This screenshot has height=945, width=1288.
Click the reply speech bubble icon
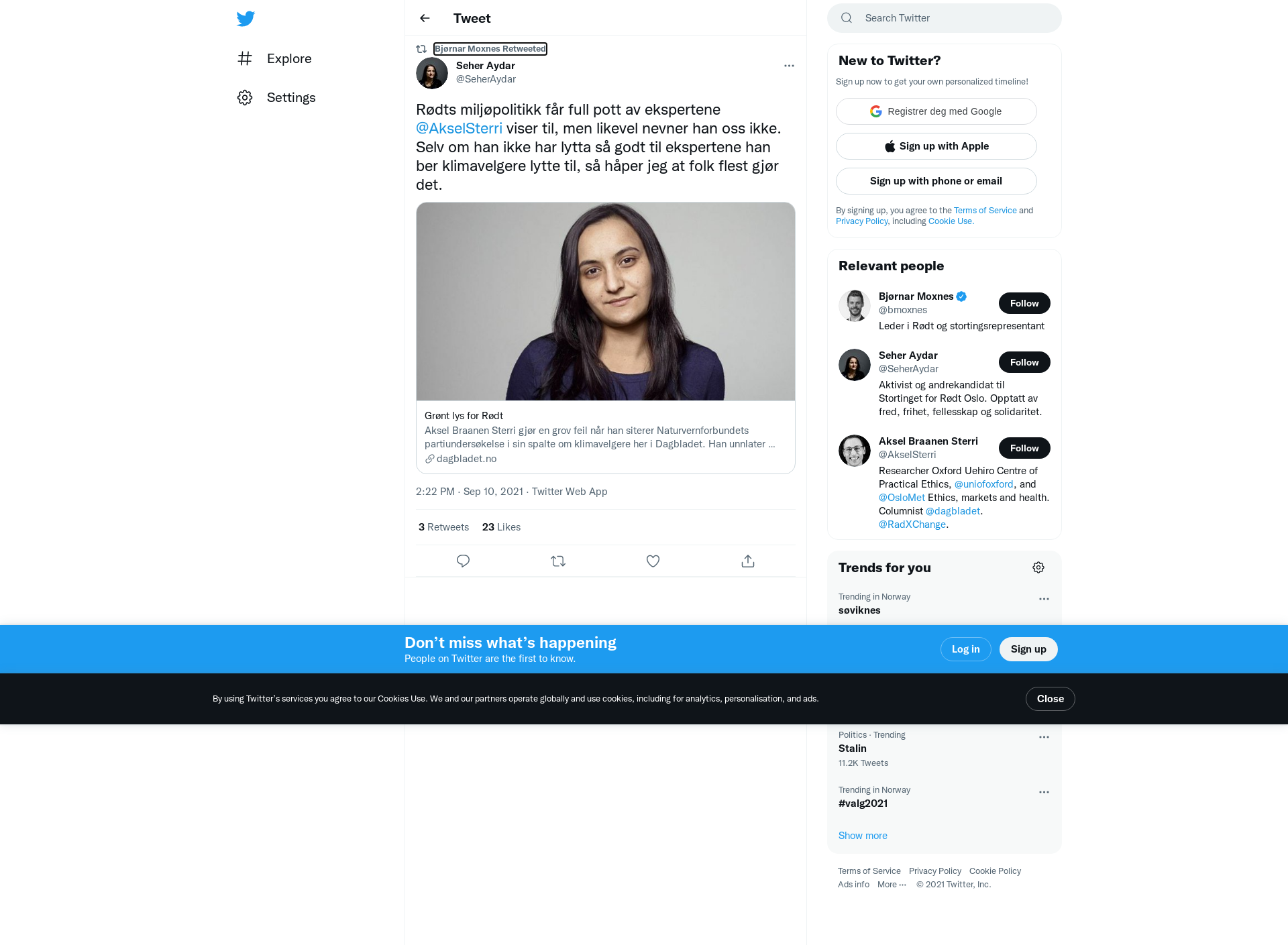(x=463, y=561)
